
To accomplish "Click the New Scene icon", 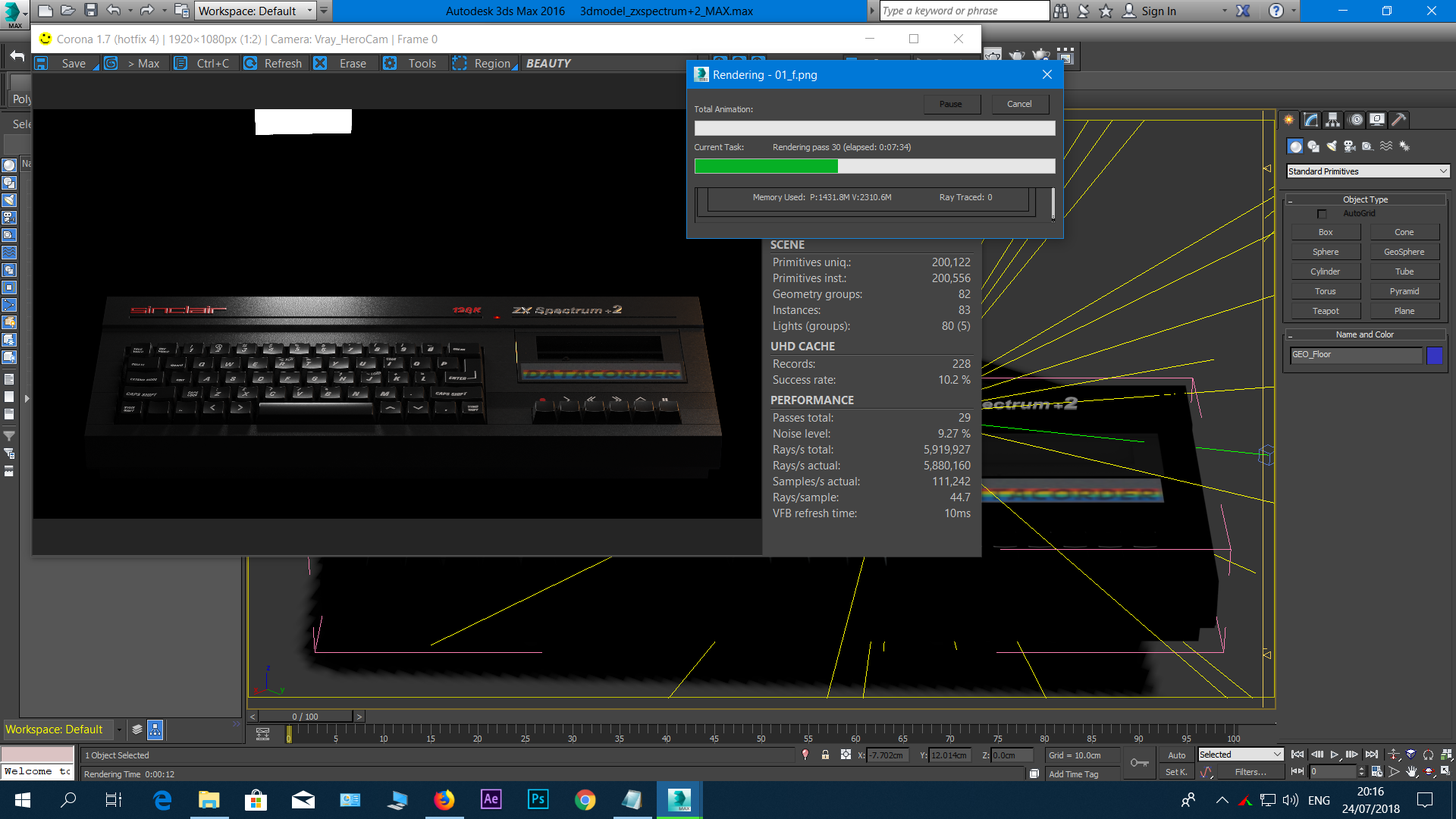I will coord(45,11).
